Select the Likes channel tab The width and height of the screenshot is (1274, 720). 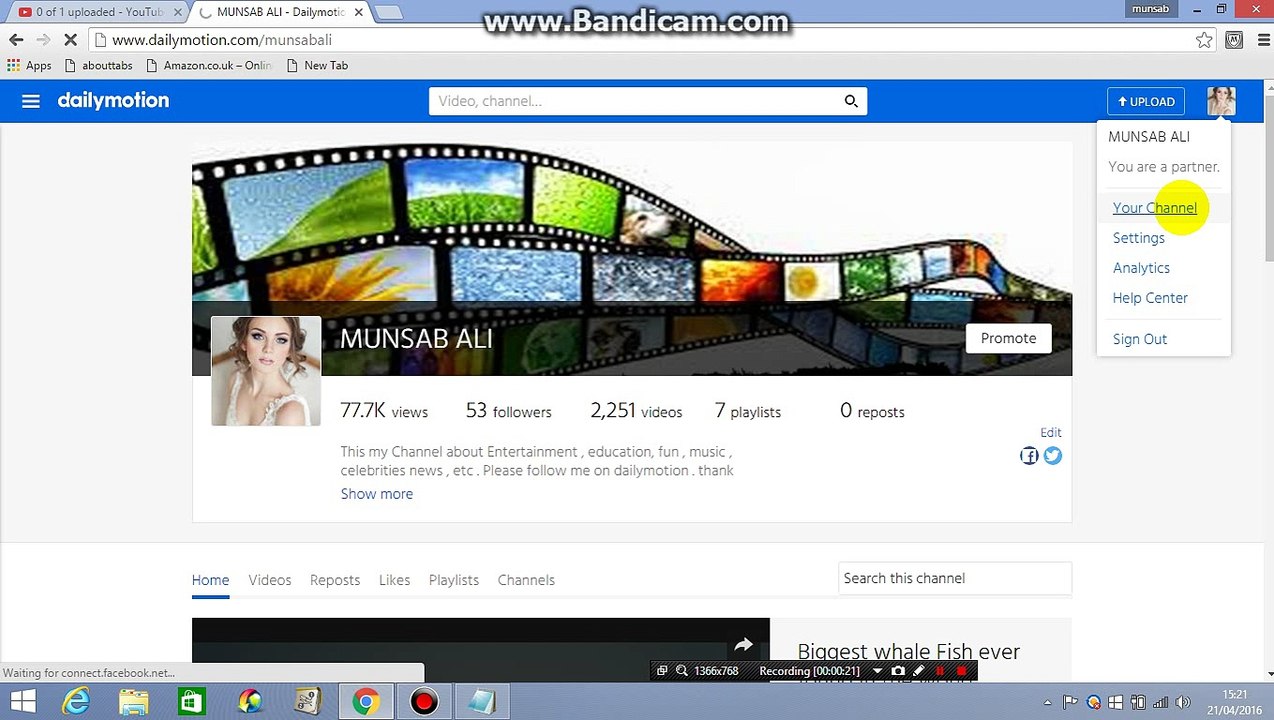click(x=394, y=580)
